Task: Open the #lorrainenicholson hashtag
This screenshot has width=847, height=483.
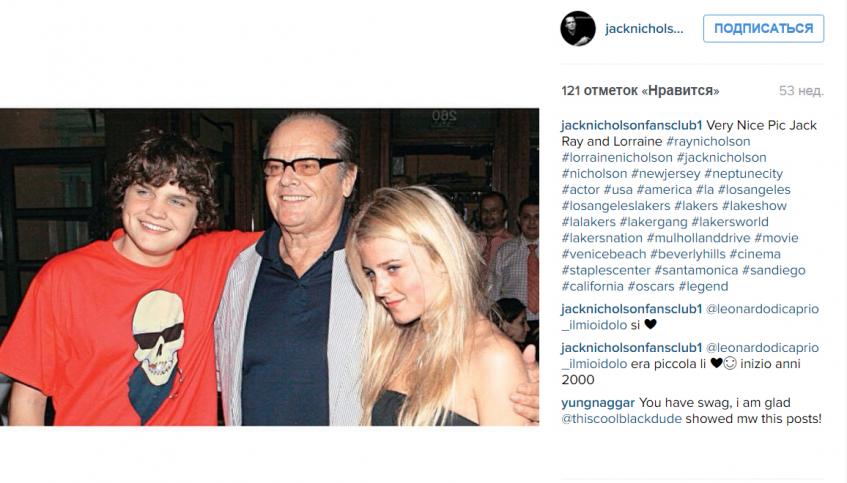Action: click(x=617, y=158)
